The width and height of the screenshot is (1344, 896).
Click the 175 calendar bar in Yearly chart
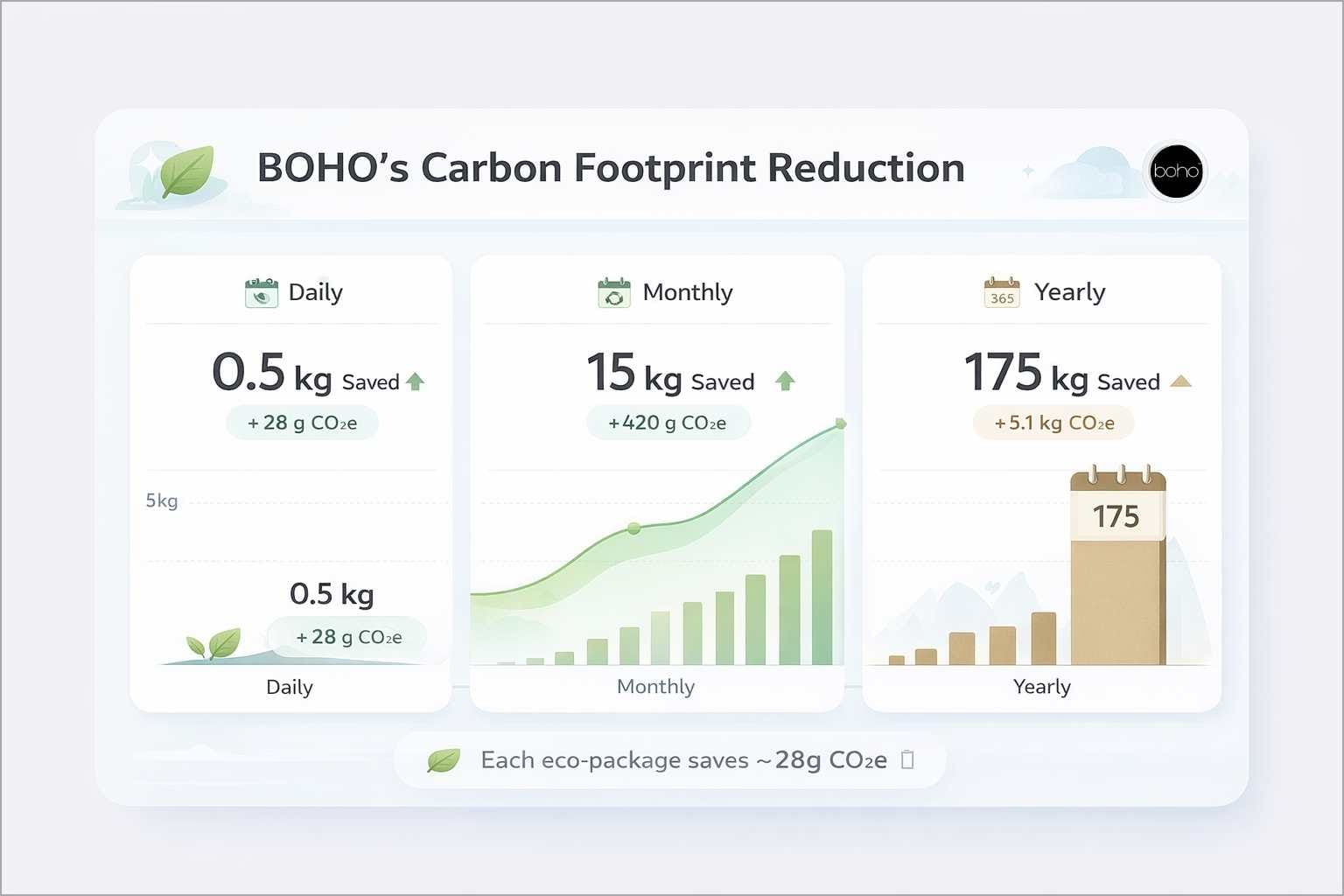pyautogui.click(x=1118, y=566)
